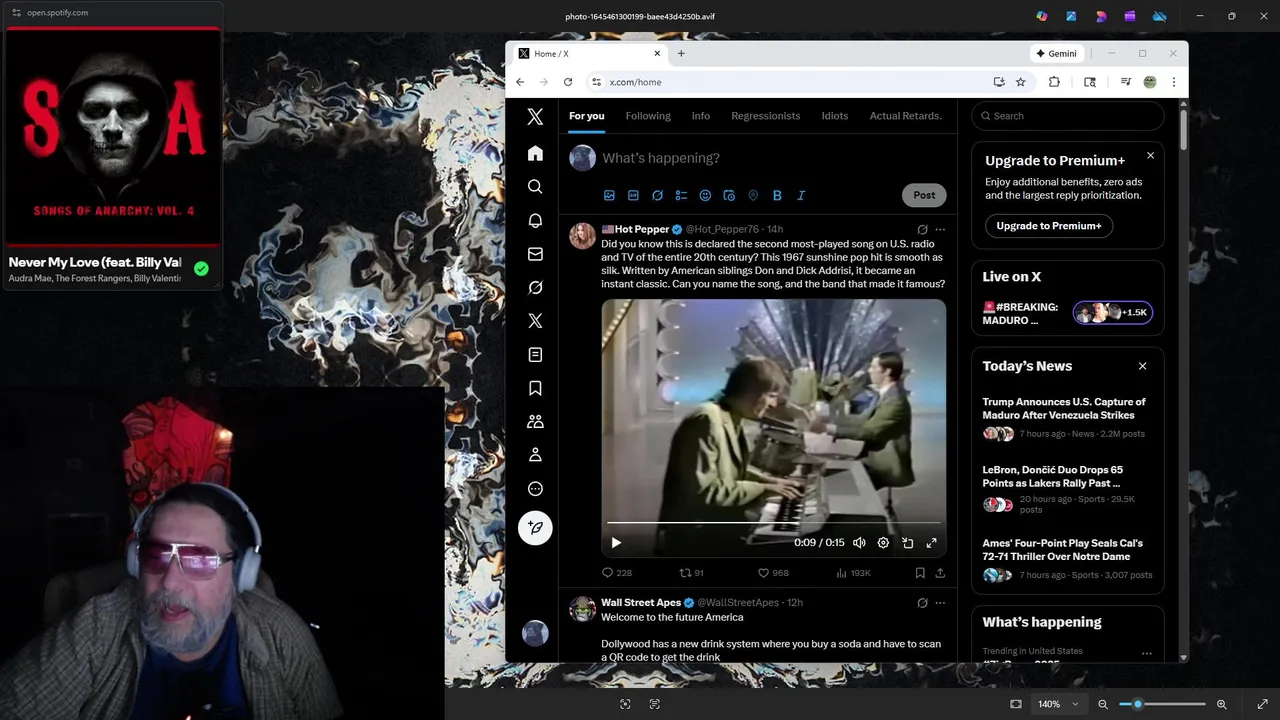Open Bookmarks in the X sidebar
1280x720 pixels.
535,388
